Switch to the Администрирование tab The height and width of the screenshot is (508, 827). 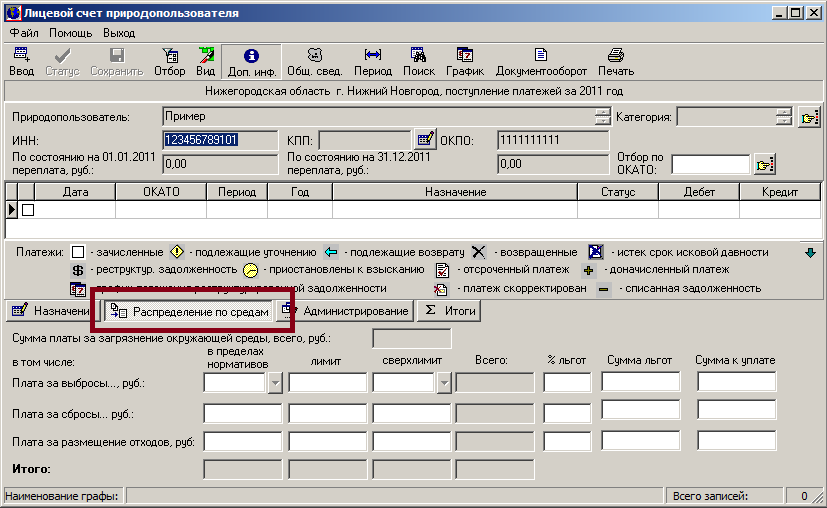(346, 312)
